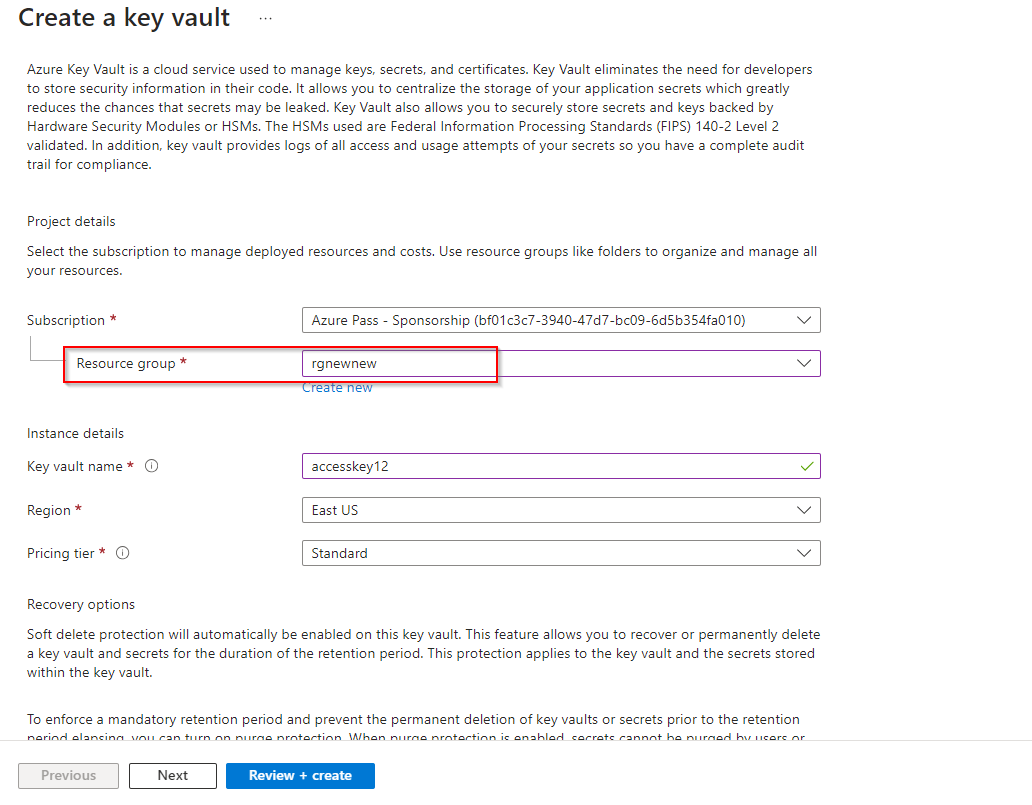
Task: Click the info icon next to Key vault name
Action: [x=152, y=466]
